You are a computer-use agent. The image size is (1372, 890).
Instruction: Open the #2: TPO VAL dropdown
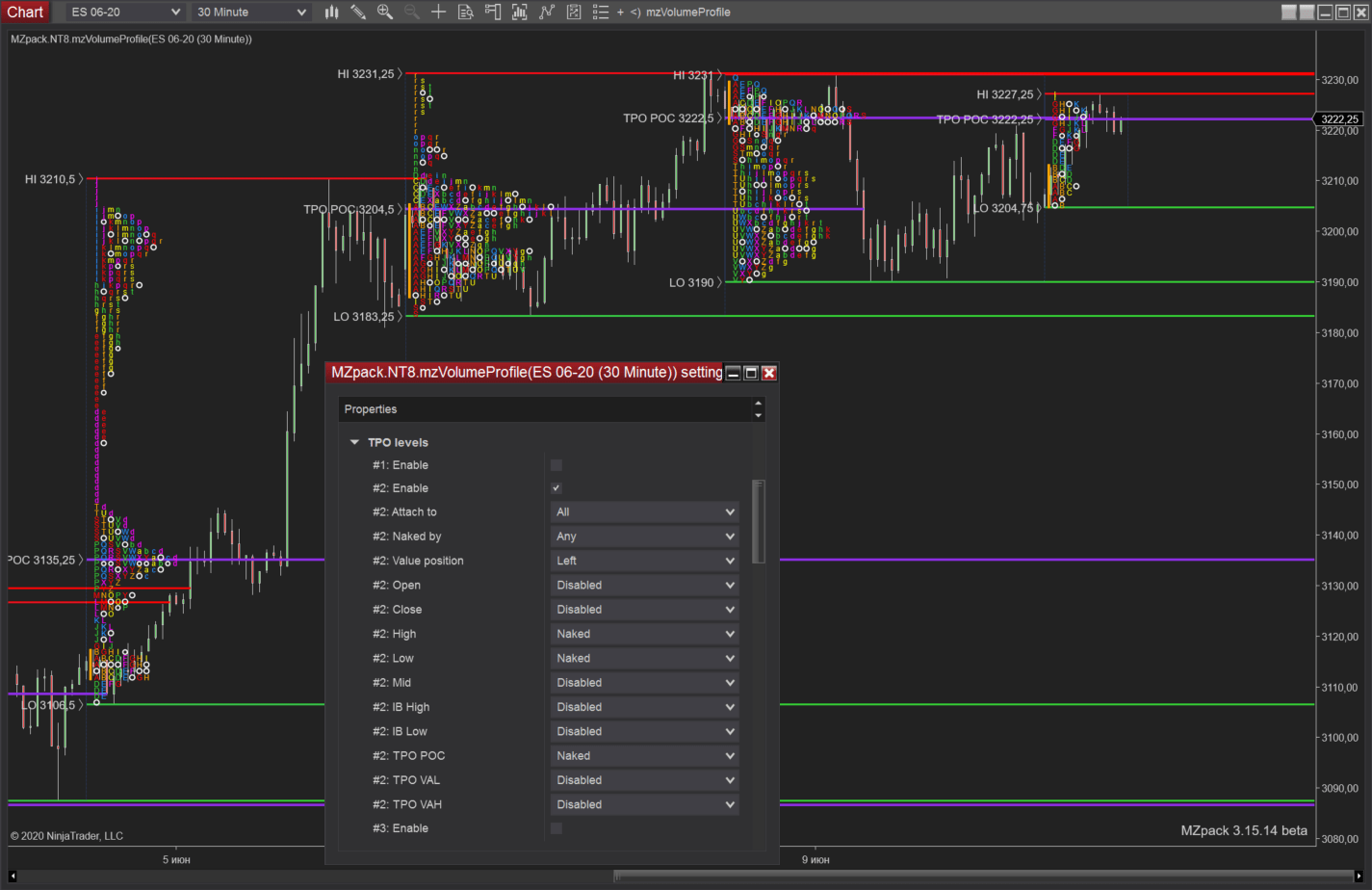[x=645, y=780]
